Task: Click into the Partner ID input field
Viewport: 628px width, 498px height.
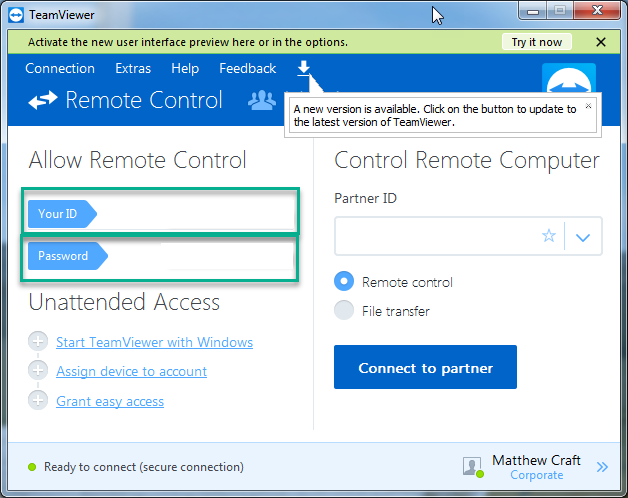Action: tap(437, 236)
